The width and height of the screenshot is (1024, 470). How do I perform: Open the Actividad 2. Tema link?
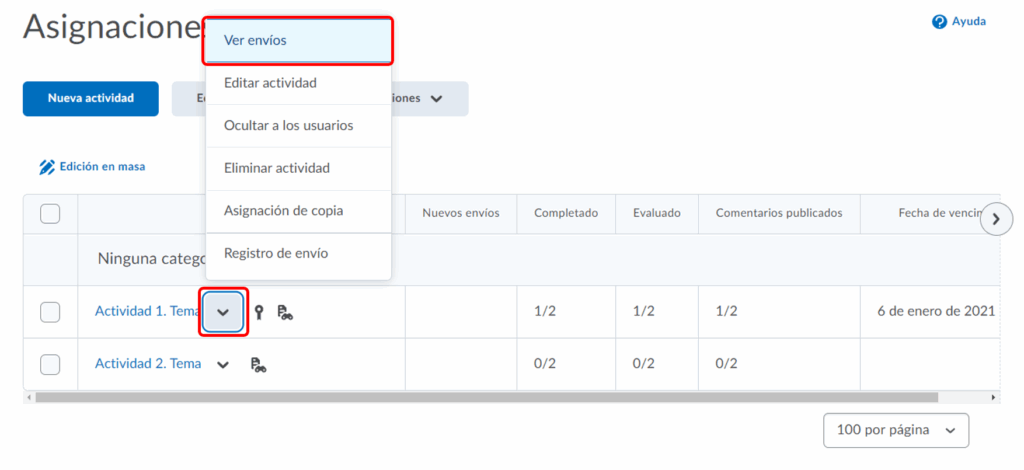(x=148, y=364)
